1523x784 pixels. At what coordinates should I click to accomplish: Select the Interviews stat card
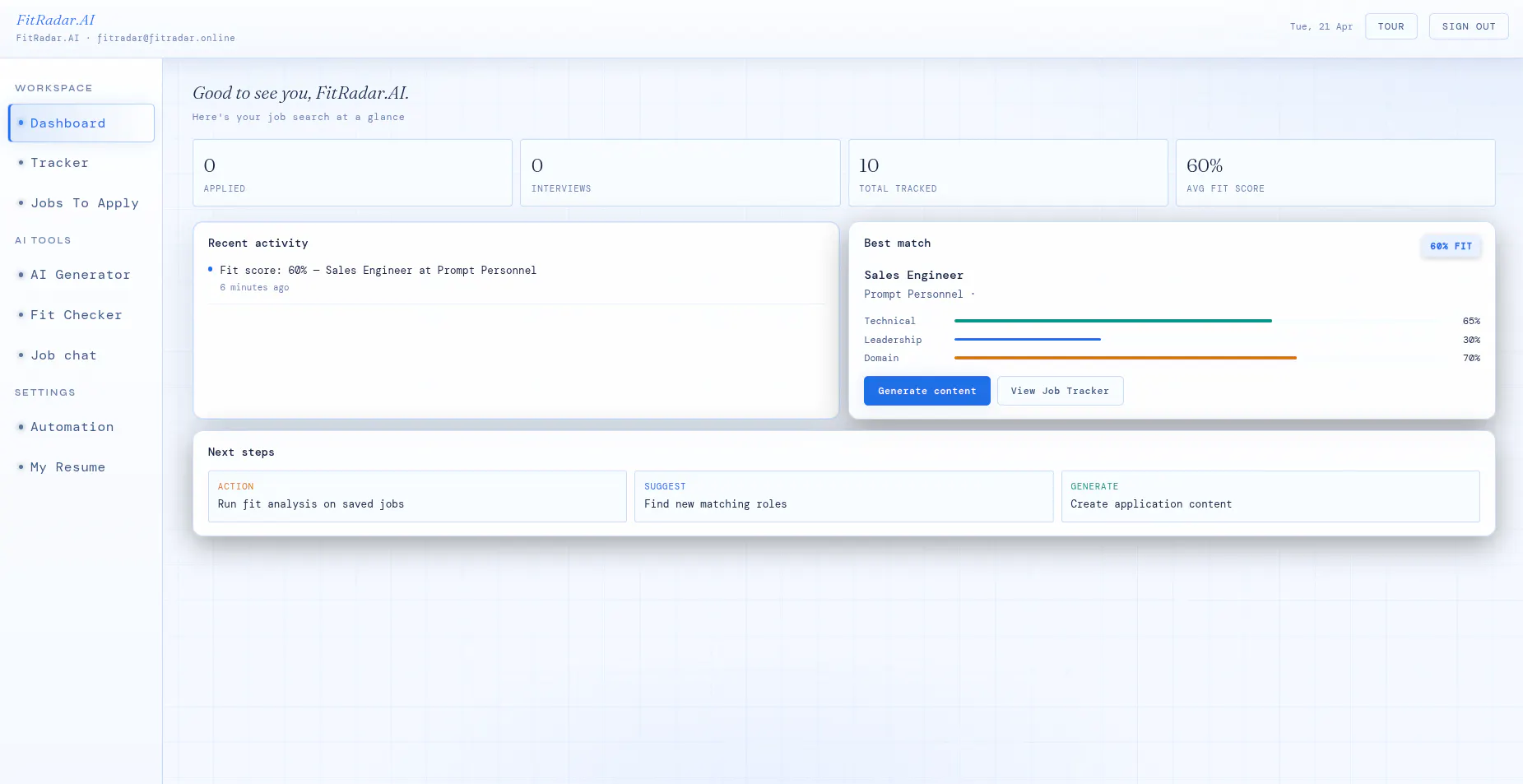tap(680, 173)
